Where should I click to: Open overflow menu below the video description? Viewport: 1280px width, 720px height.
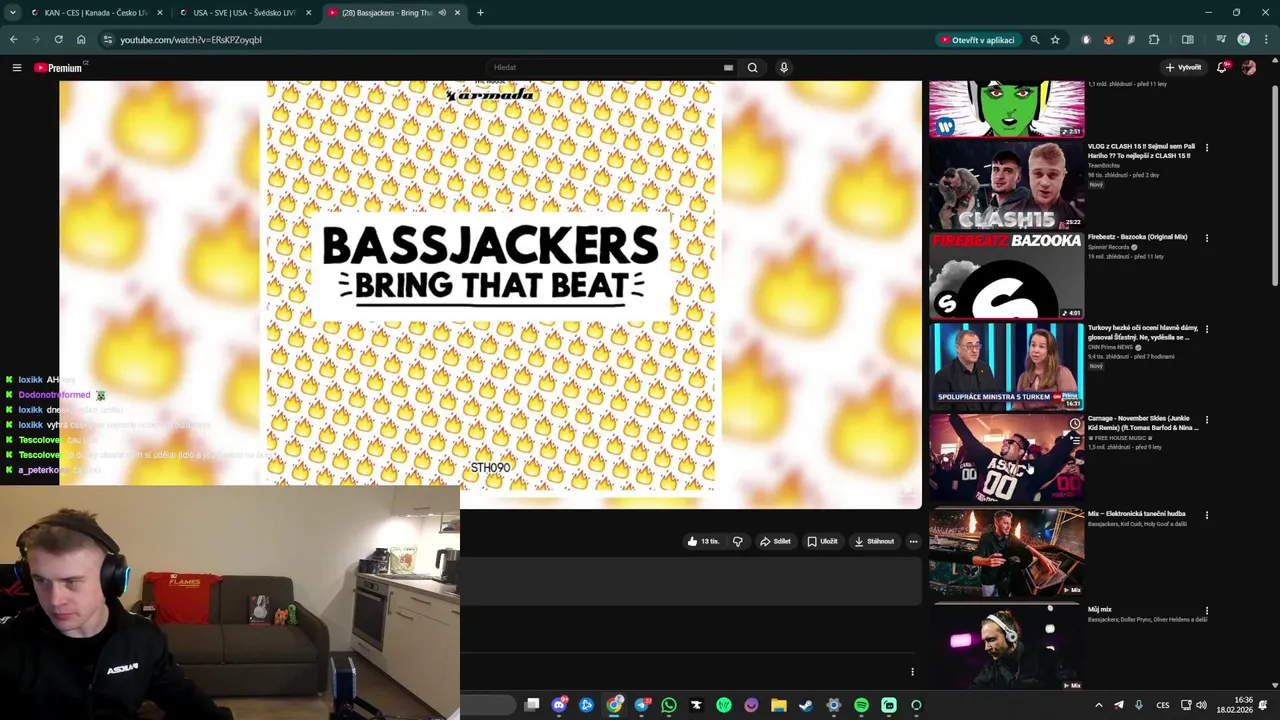point(912,672)
